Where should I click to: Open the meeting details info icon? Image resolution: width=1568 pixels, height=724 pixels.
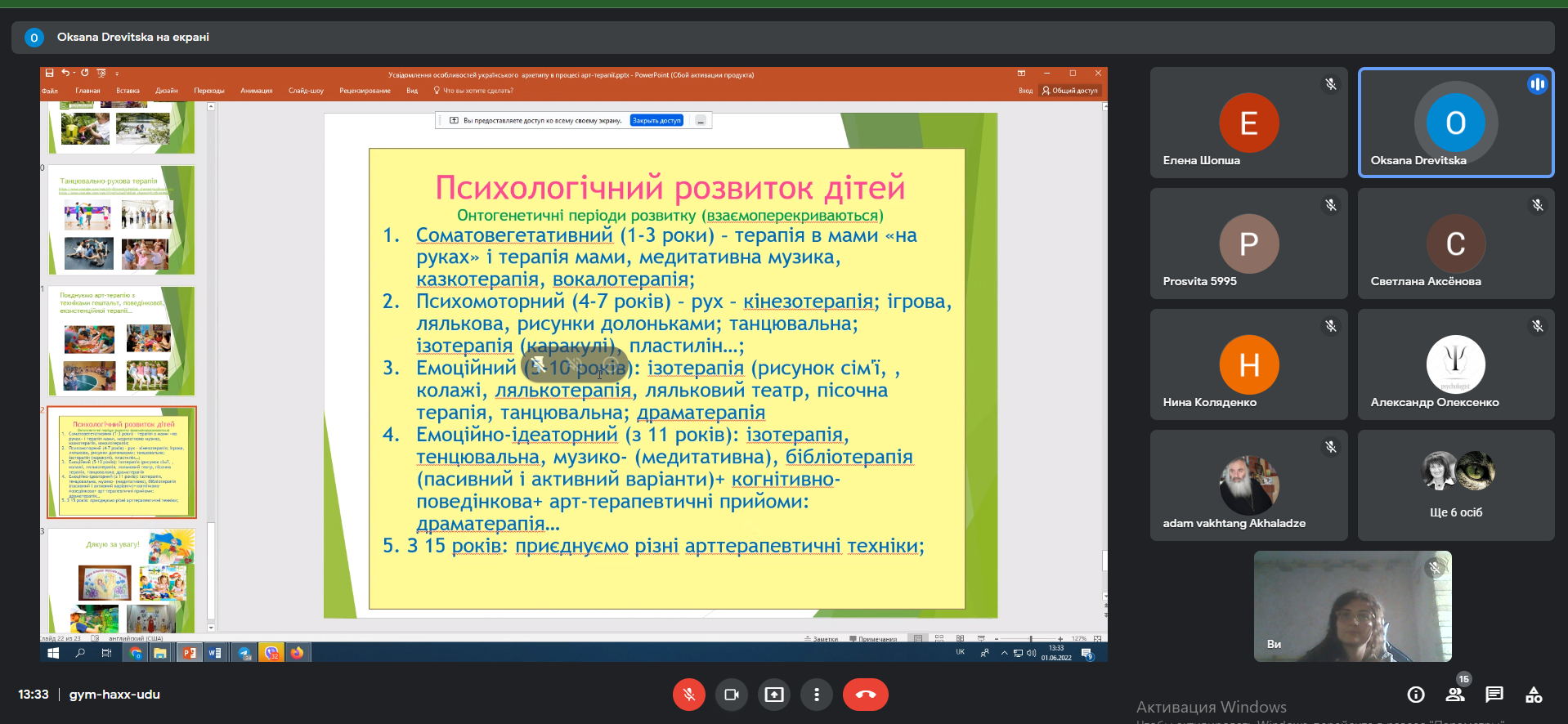(x=1416, y=695)
